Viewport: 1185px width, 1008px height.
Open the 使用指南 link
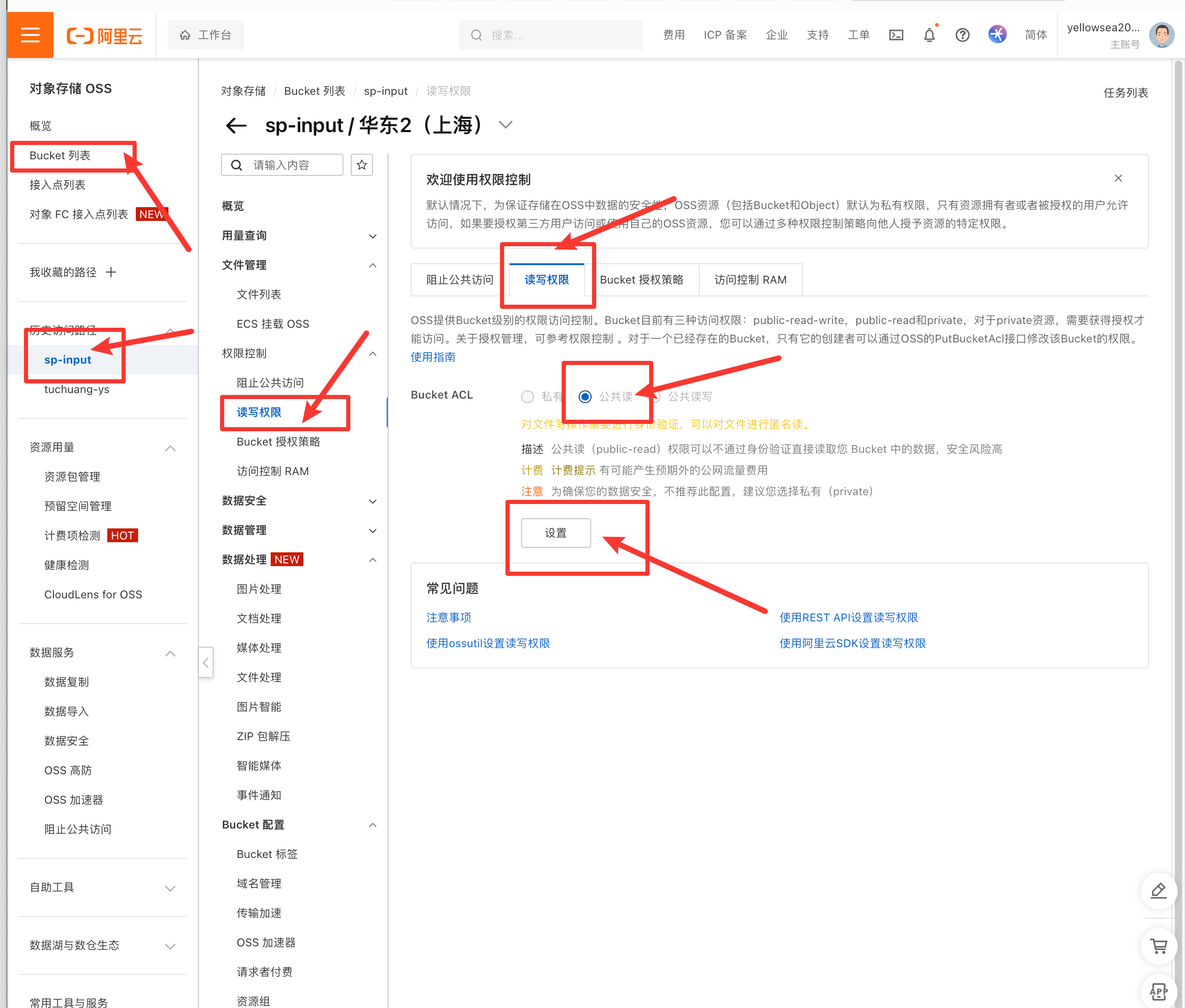point(433,357)
